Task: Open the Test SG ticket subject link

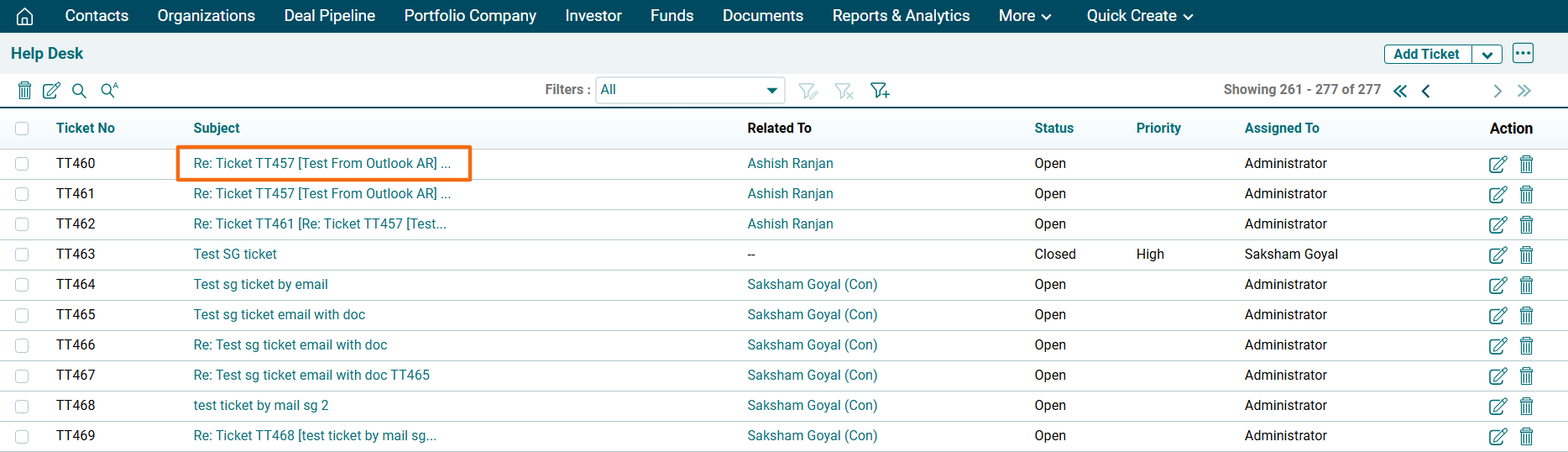Action: (x=235, y=254)
